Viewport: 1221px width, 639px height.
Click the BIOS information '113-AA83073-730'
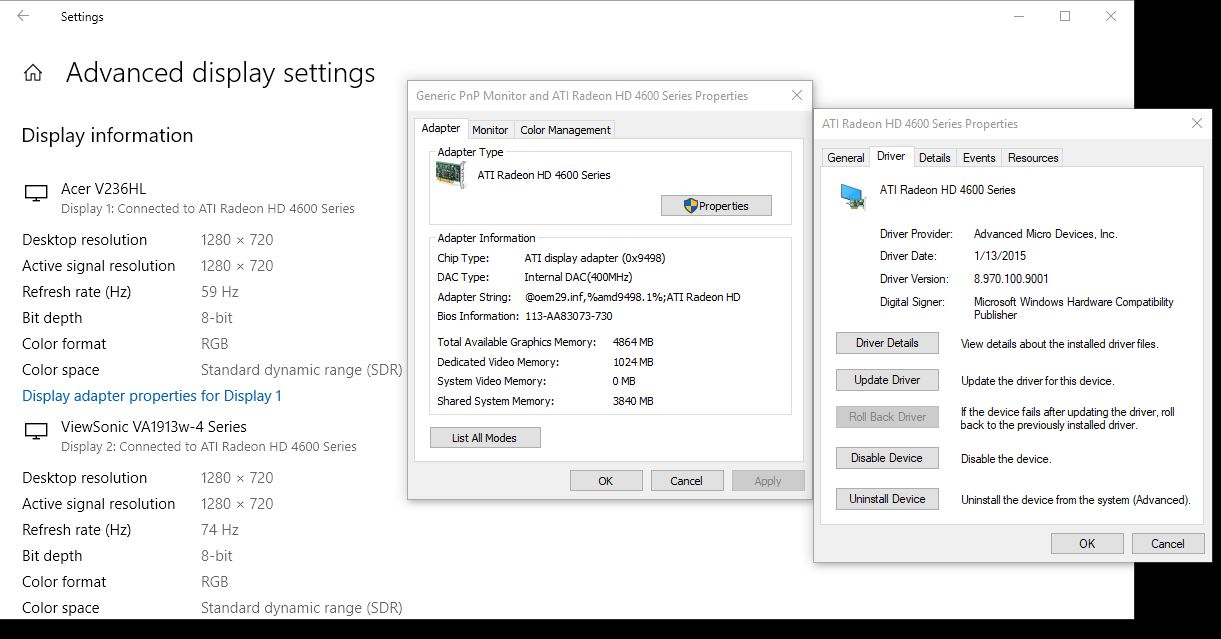point(569,316)
